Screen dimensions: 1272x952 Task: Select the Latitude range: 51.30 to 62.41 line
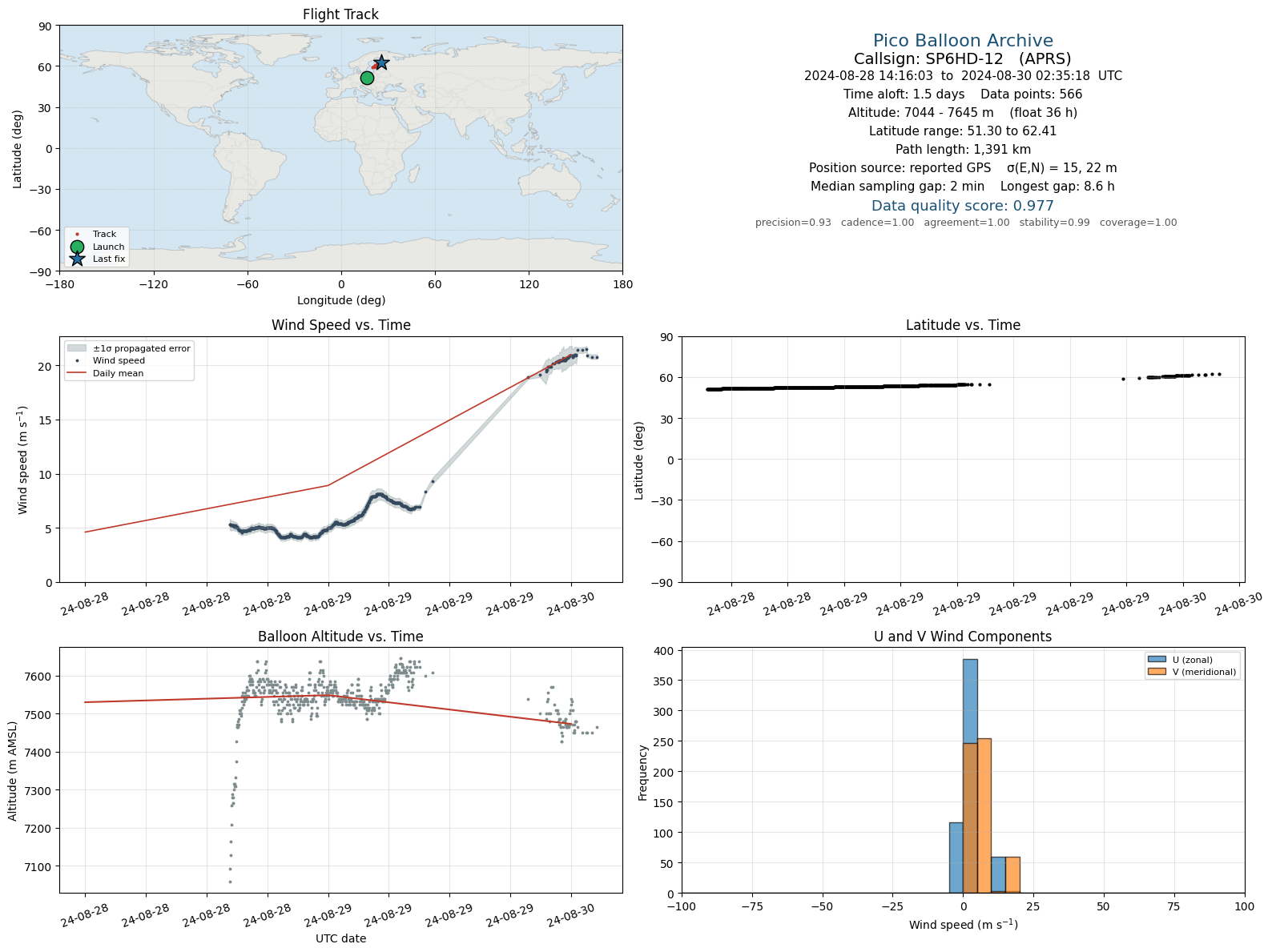click(x=963, y=131)
